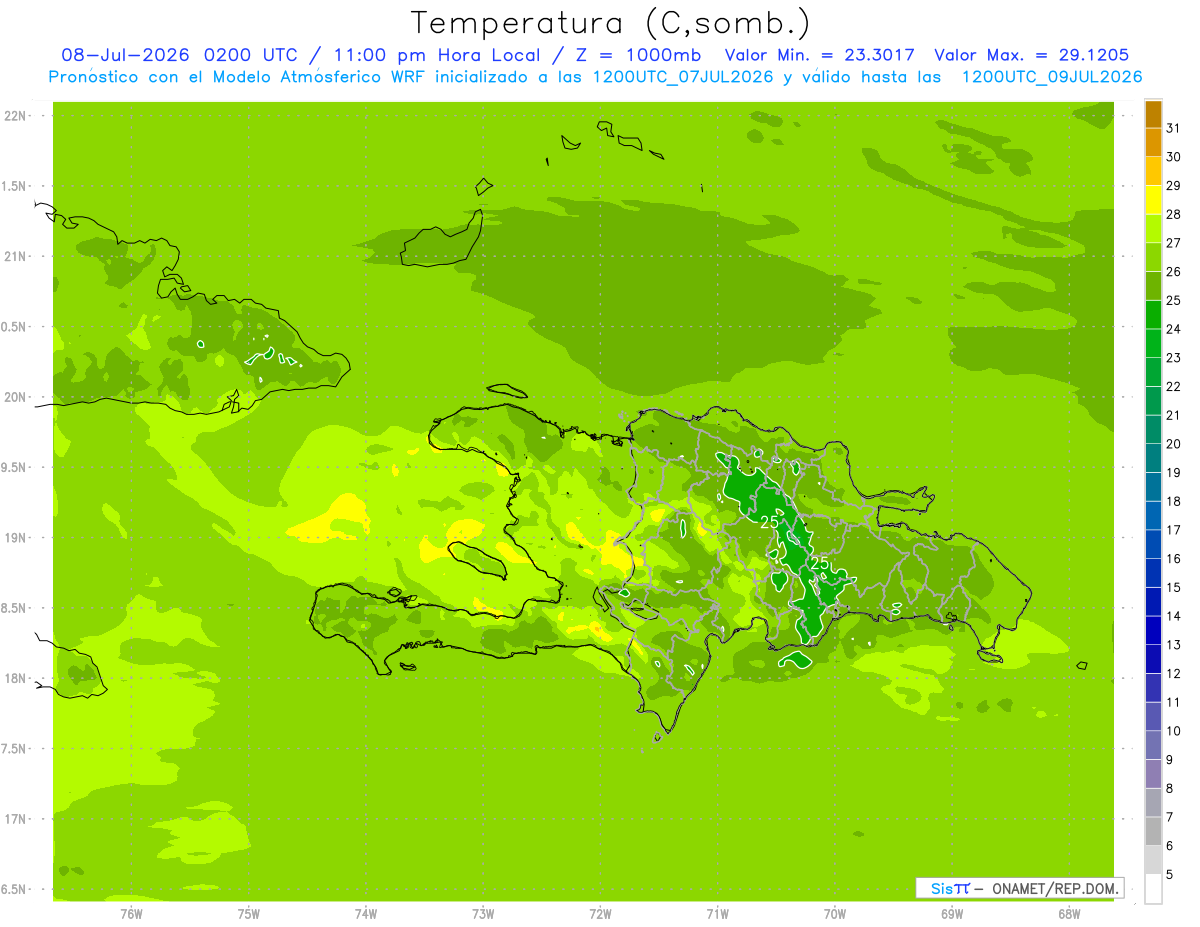The image size is (1200, 927).
Task: Pick the dark-orange top colorbar swatch above 31
Action: click(x=1153, y=114)
